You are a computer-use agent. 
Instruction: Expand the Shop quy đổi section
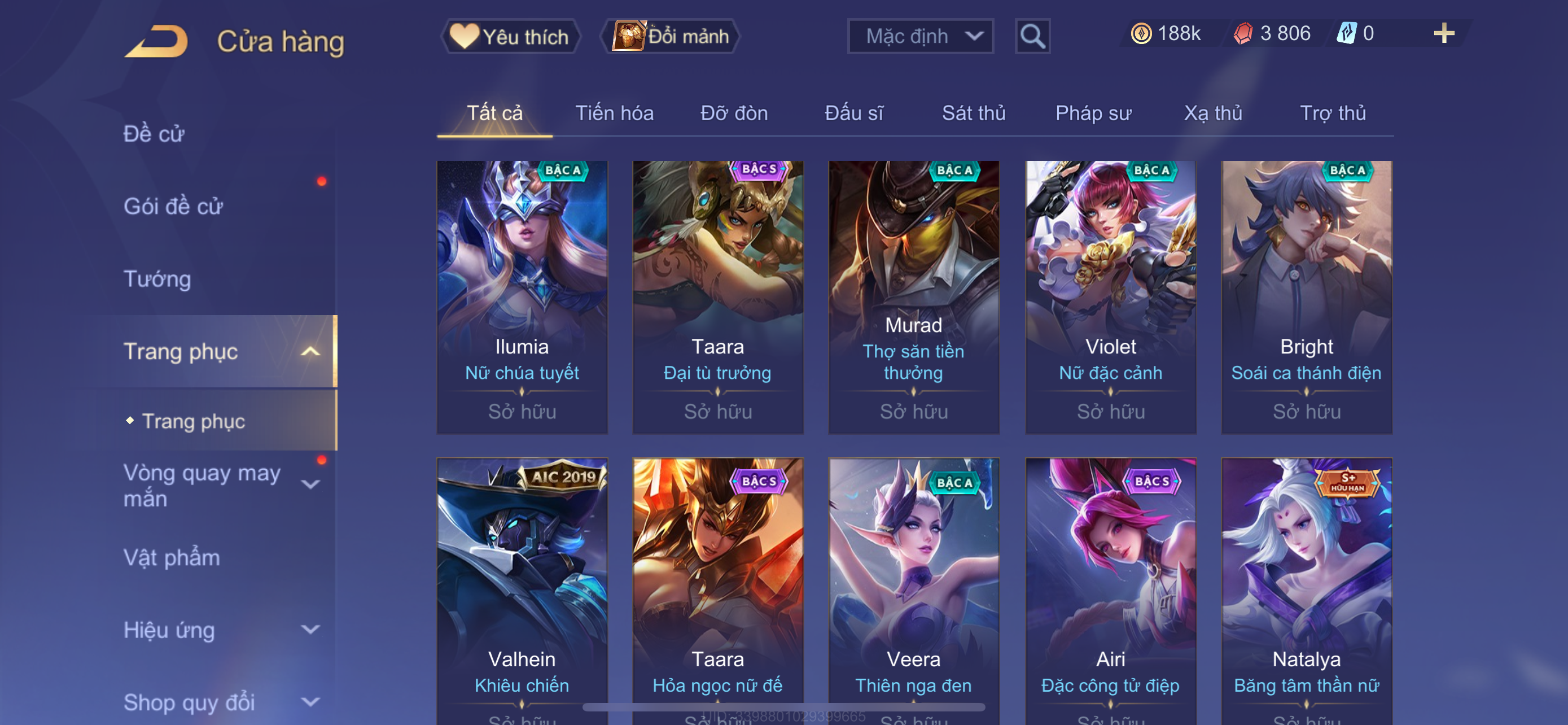point(310,702)
